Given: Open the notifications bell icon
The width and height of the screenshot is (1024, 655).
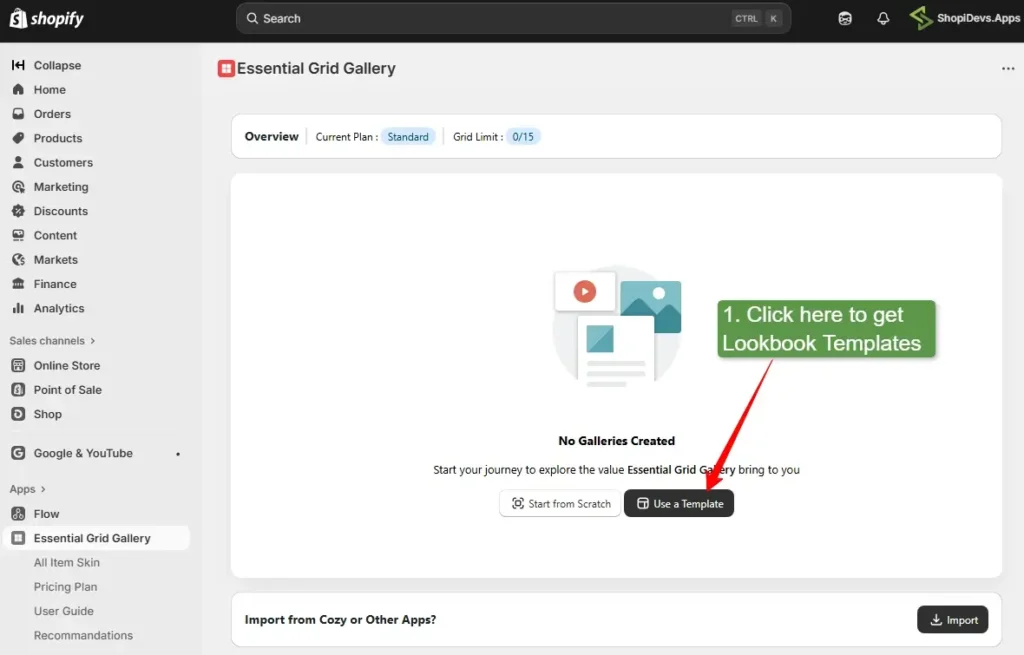Looking at the screenshot, I should tap(883, 19).
